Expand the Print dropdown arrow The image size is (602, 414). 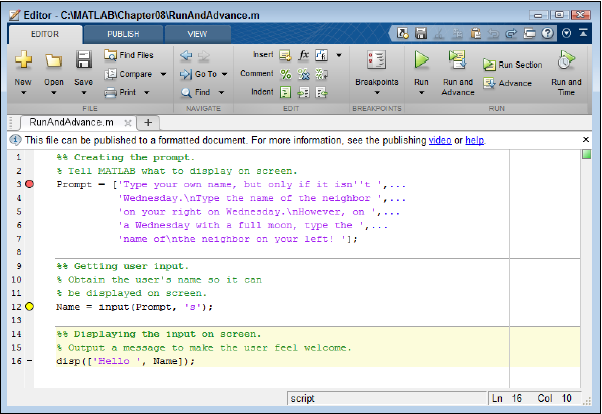tap(146, 92)
